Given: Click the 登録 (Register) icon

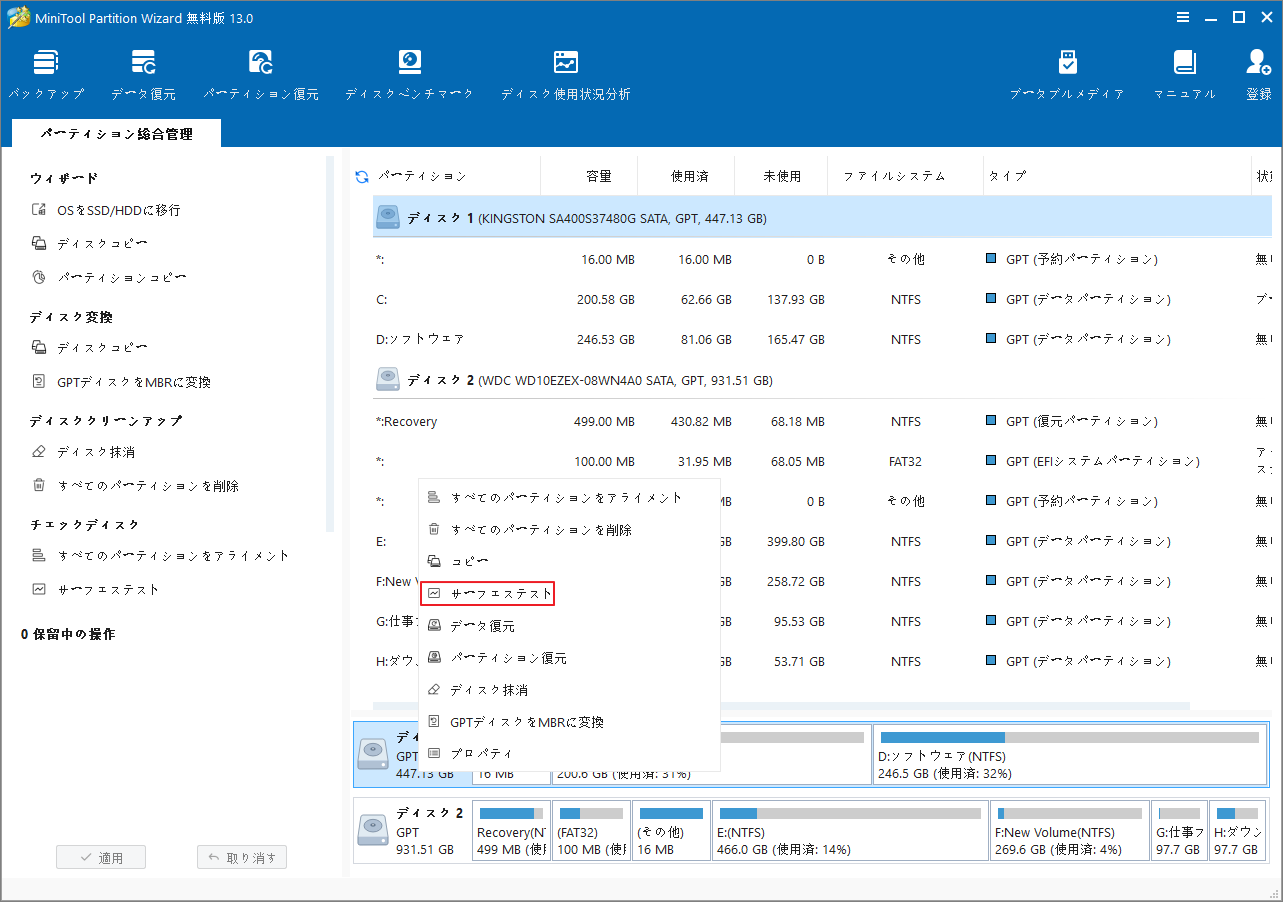Looking at the screenshot, I should click(x=1257, y=75).
